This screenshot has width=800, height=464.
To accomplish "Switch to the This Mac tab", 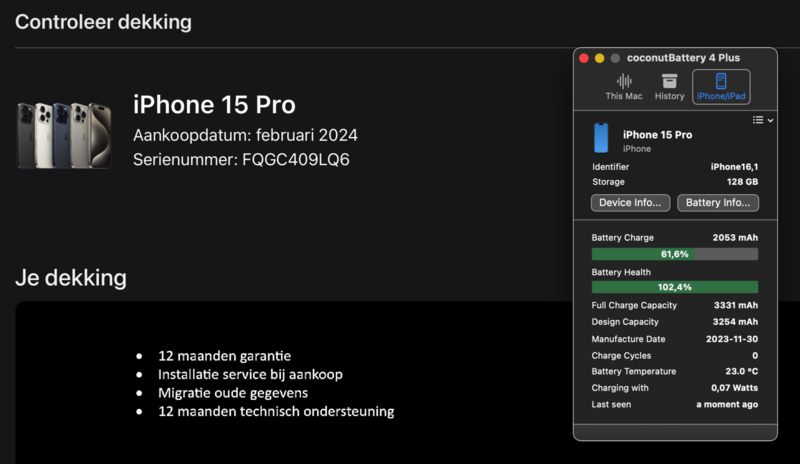I will pos(623,87).
